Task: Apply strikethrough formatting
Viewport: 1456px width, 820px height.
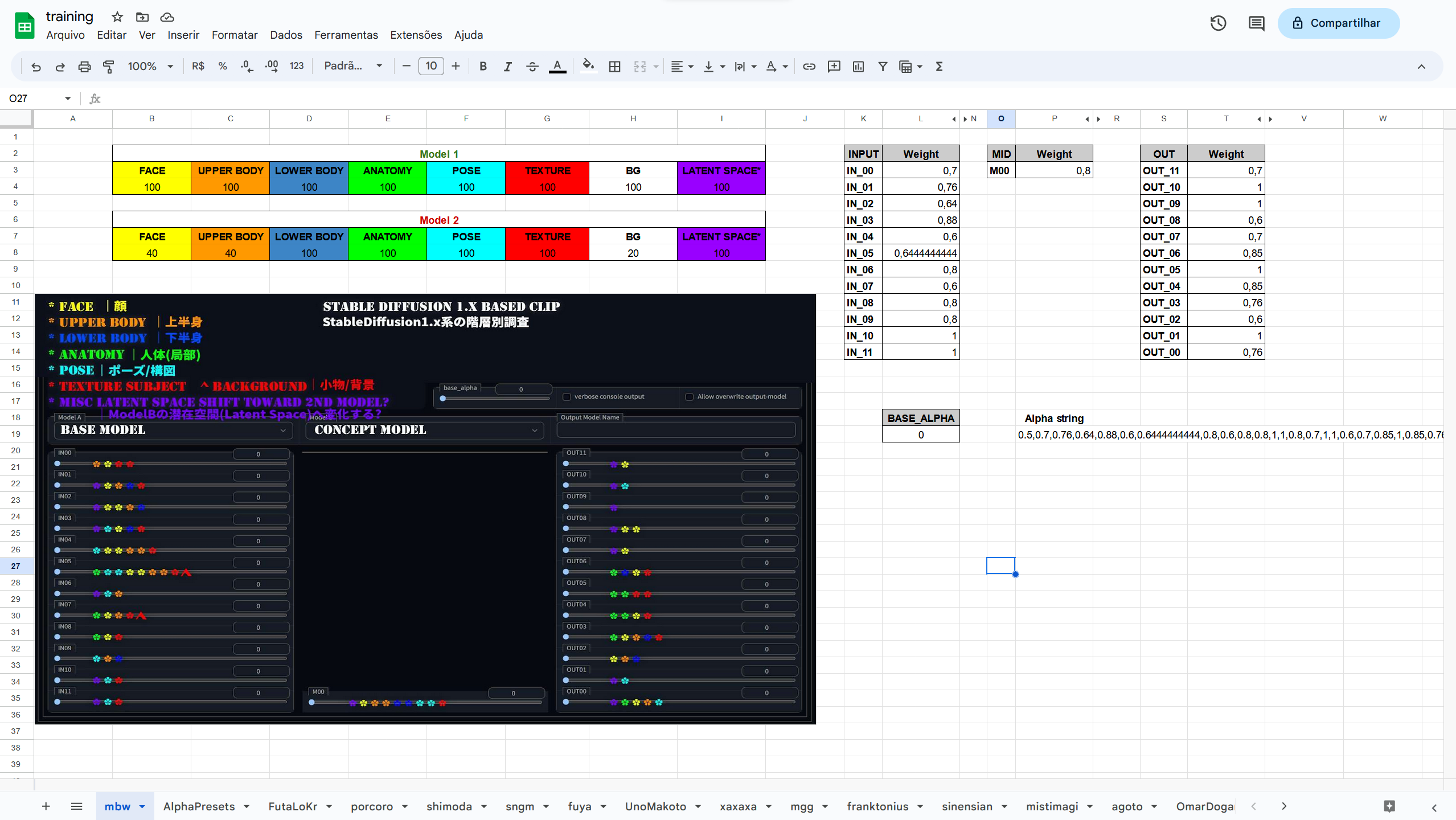Action: [x=532, y=67]
